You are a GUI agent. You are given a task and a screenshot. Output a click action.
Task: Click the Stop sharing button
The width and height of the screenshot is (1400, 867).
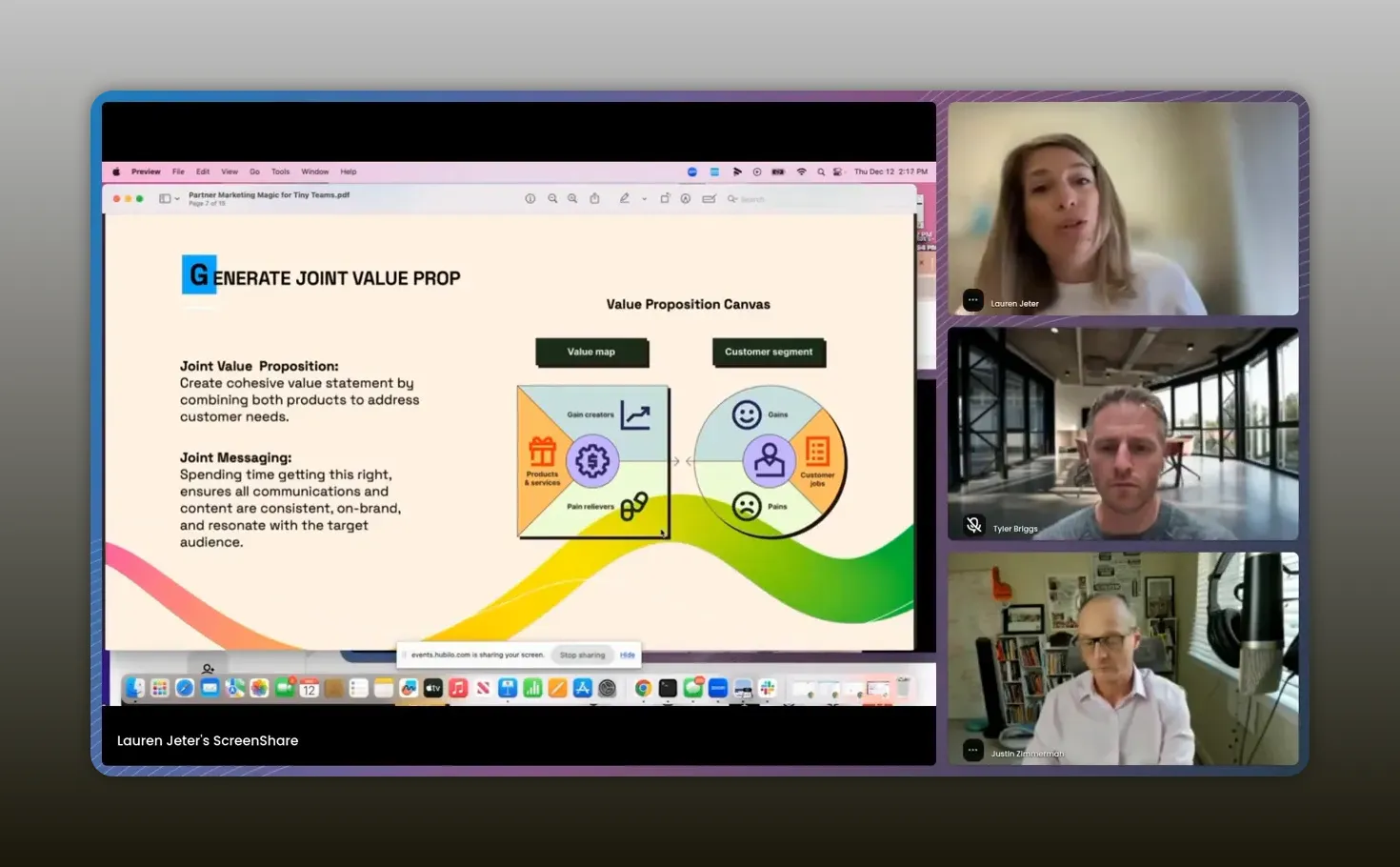582,655
